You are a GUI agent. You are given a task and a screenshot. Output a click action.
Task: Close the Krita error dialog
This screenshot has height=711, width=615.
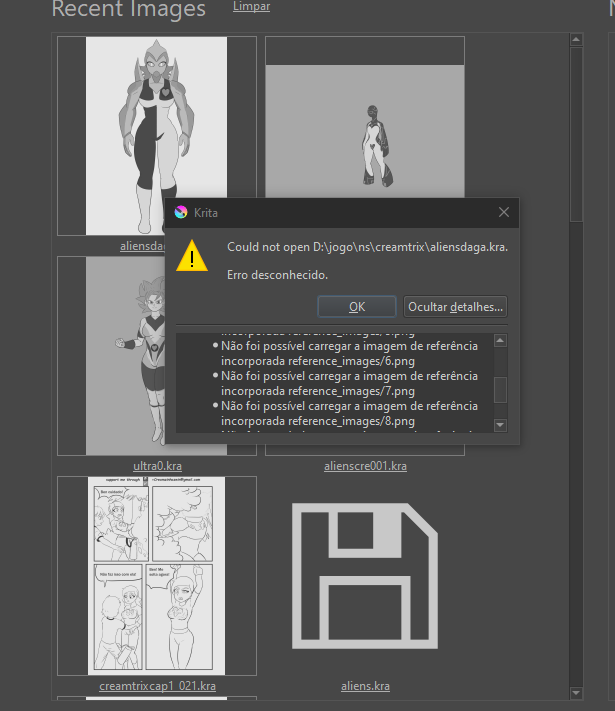(503, 212)
